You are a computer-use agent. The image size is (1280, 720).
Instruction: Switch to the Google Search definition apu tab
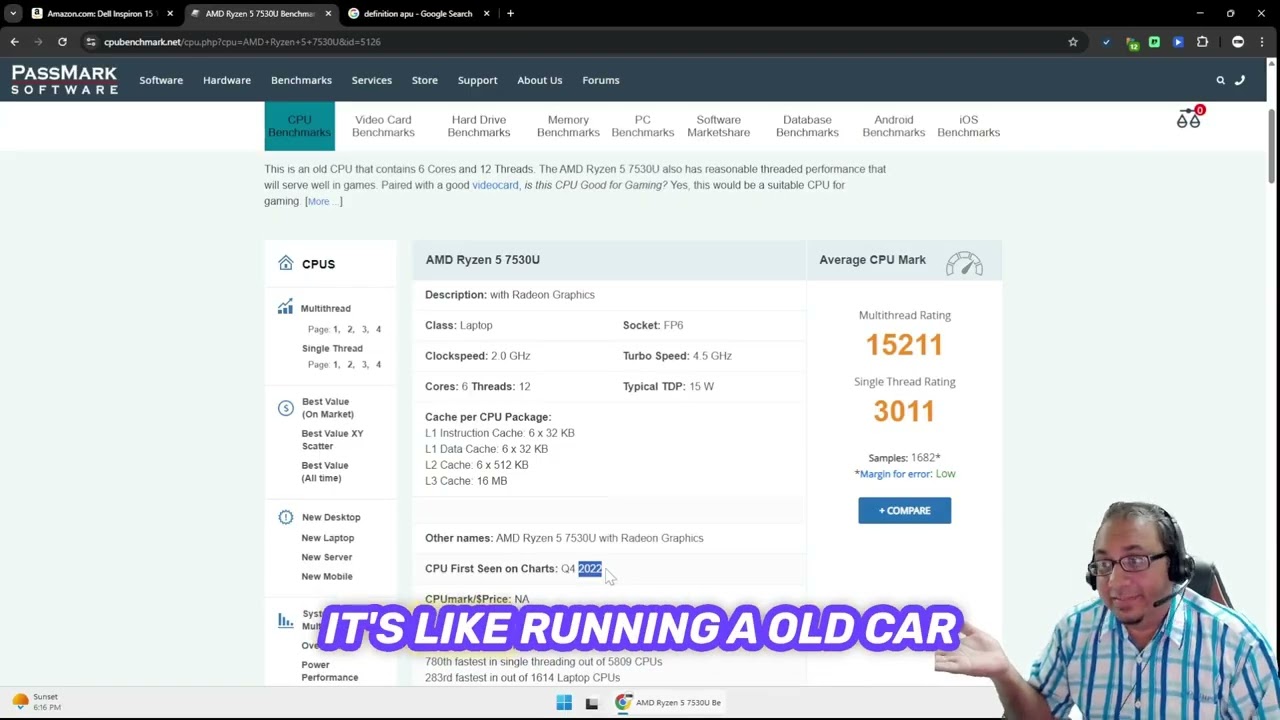click(x=417, y=14)
